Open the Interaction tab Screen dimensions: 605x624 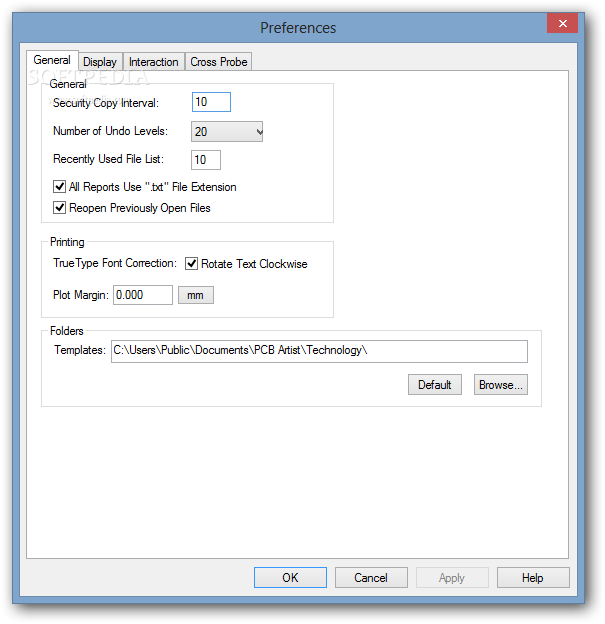click(154, 62)
